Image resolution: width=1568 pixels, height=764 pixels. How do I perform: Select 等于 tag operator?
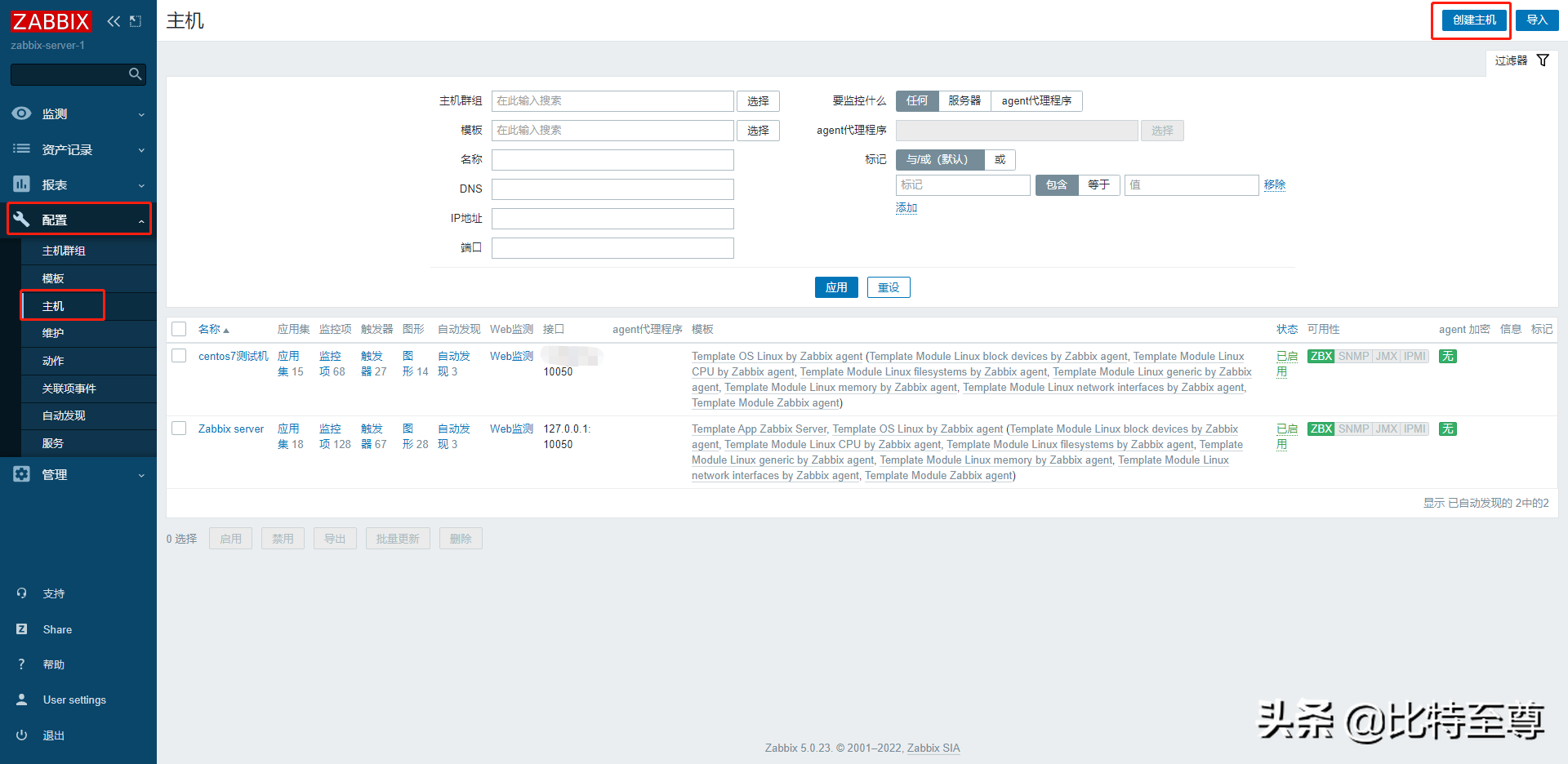click(1098, 185)
